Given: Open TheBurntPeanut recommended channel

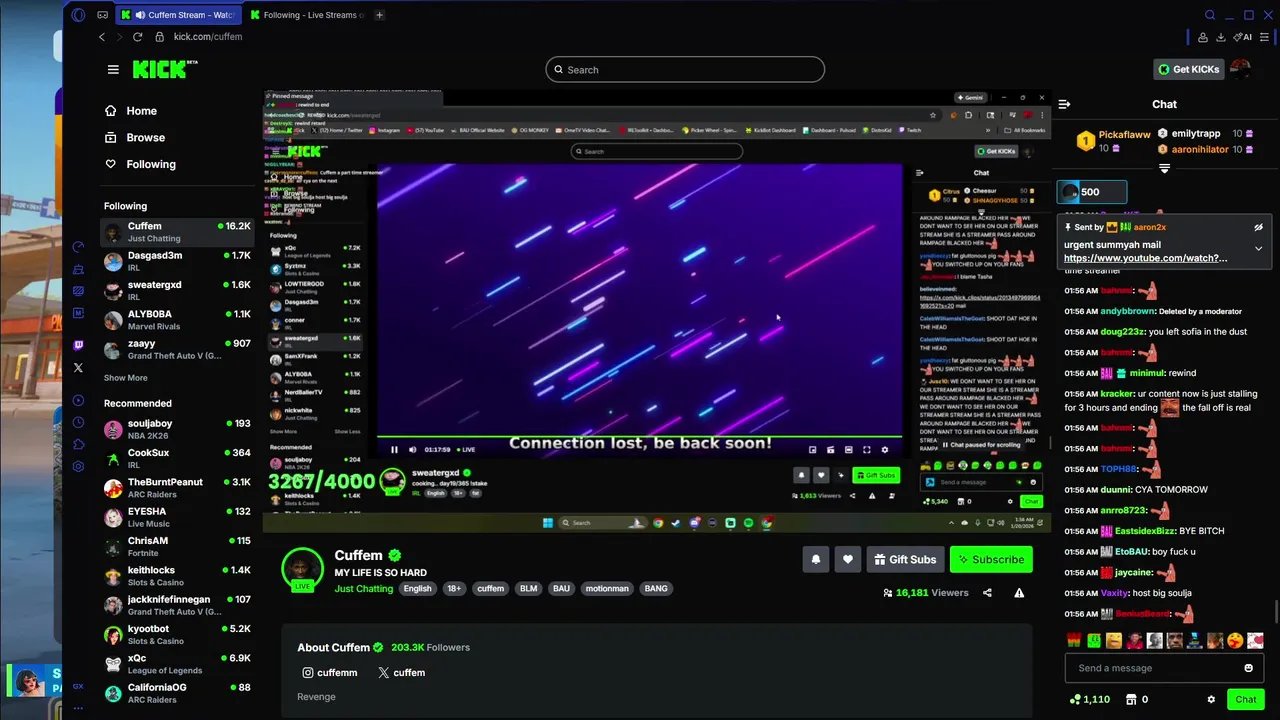Looking at the screenshot, I should (177, 488).
